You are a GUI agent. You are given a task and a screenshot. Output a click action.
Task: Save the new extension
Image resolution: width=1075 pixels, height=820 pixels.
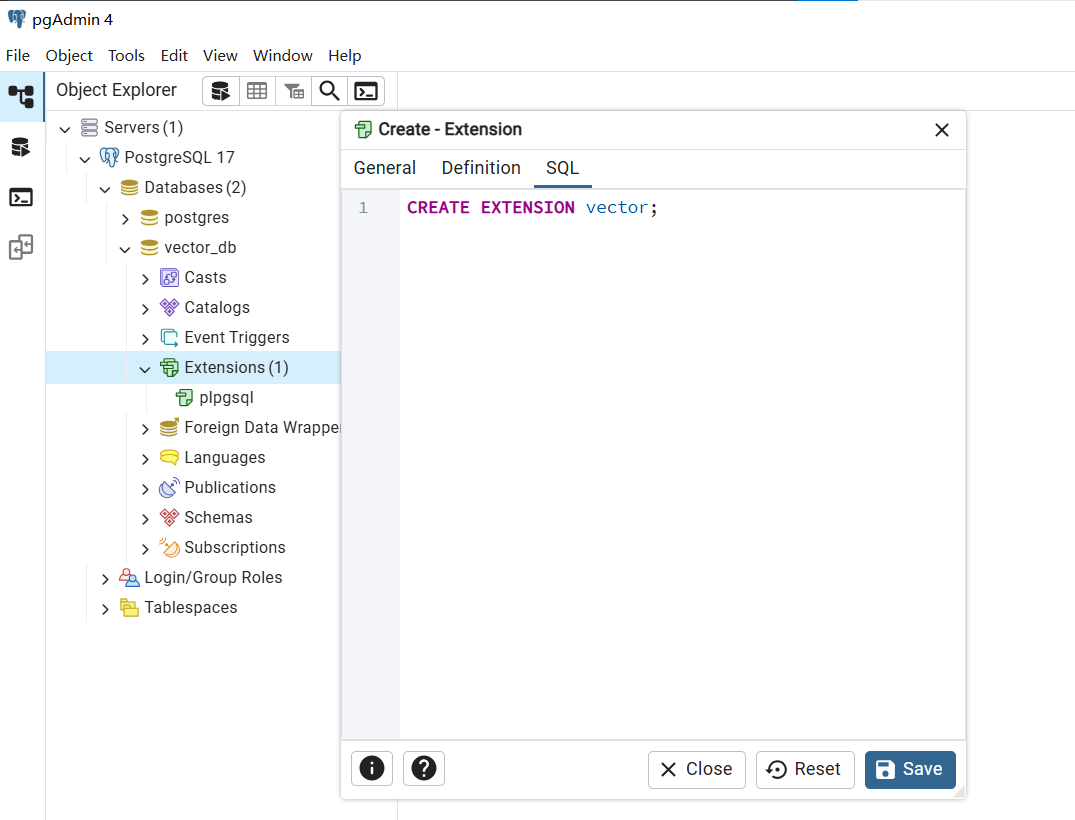[x=910, y=769]
